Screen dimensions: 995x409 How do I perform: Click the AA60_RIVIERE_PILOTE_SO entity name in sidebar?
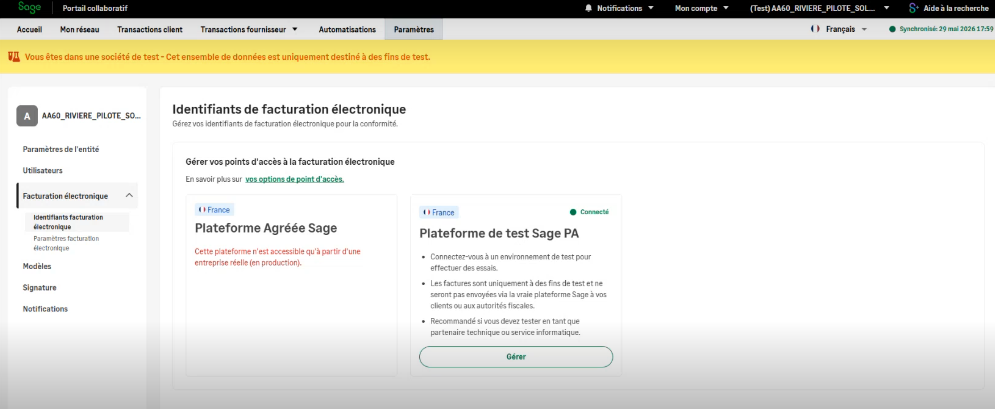(91, 116)
